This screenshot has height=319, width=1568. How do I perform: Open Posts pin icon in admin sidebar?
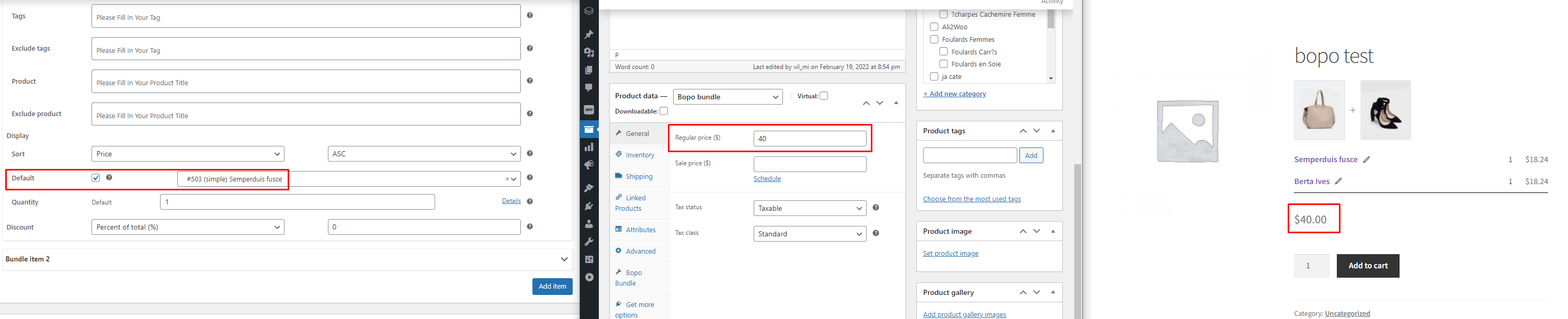[588, 35]
